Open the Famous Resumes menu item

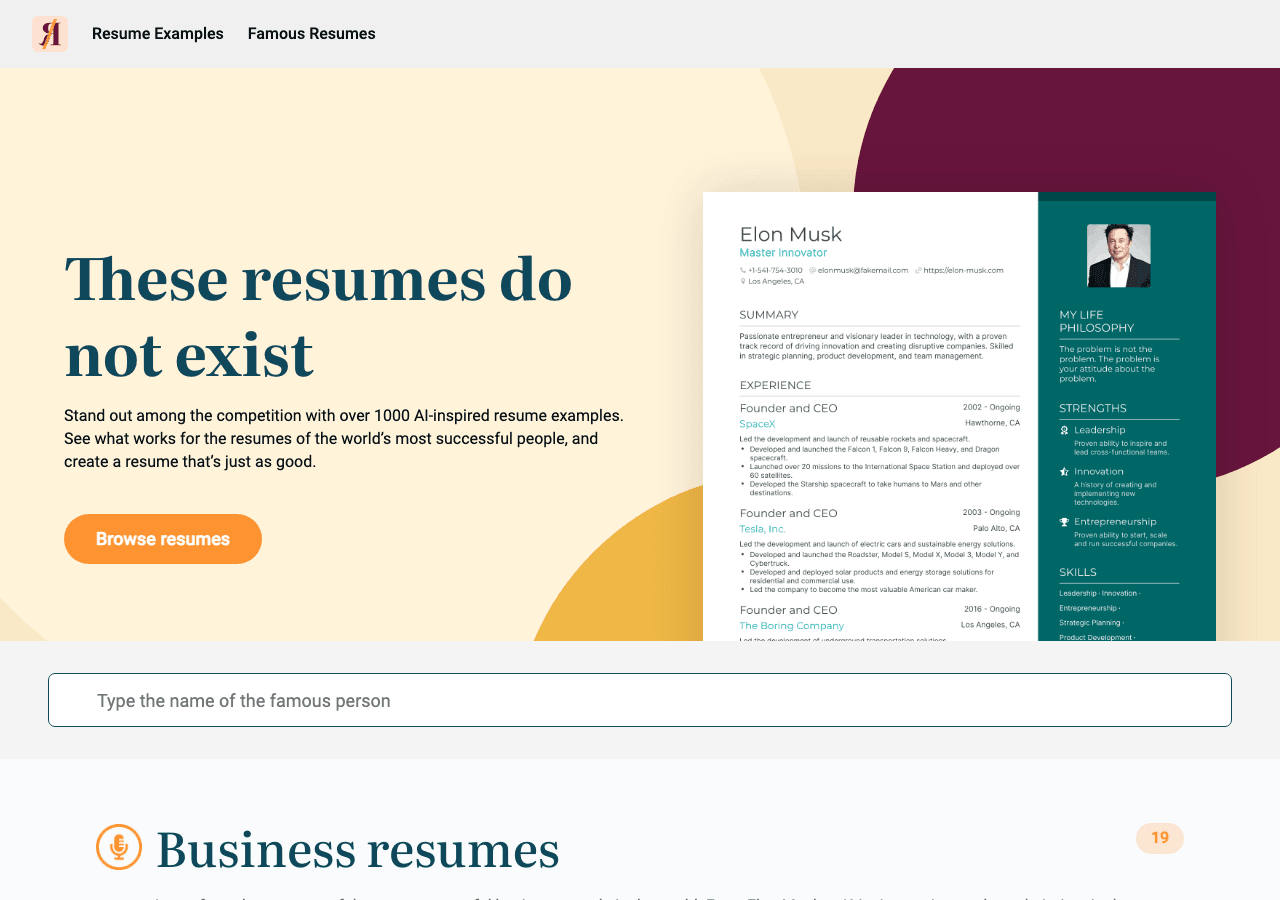tap(312, 34)
